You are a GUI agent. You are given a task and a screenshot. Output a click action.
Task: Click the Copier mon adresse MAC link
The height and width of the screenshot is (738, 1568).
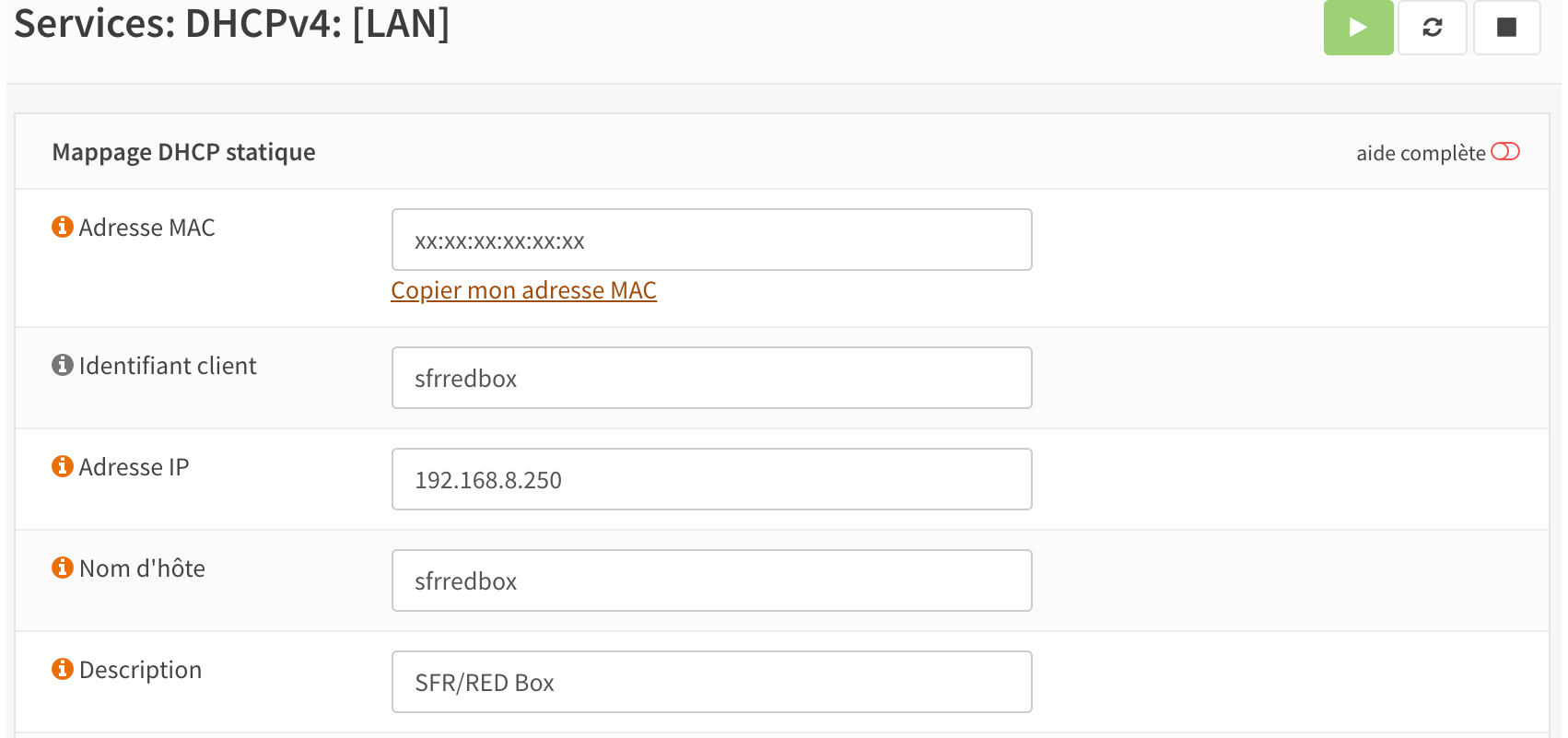coord(523,290)
